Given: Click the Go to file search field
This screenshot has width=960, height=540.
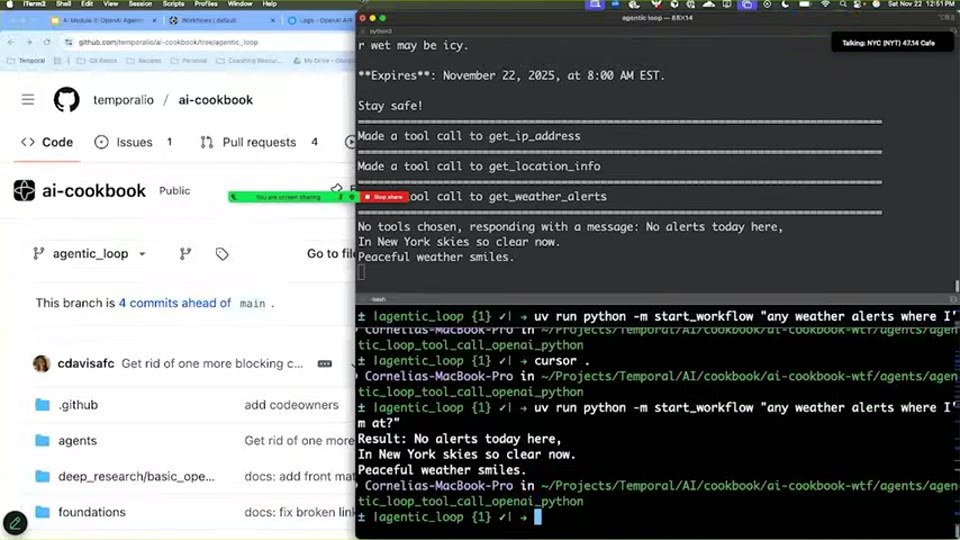Looking at the screenshot, I should (330, 253).
